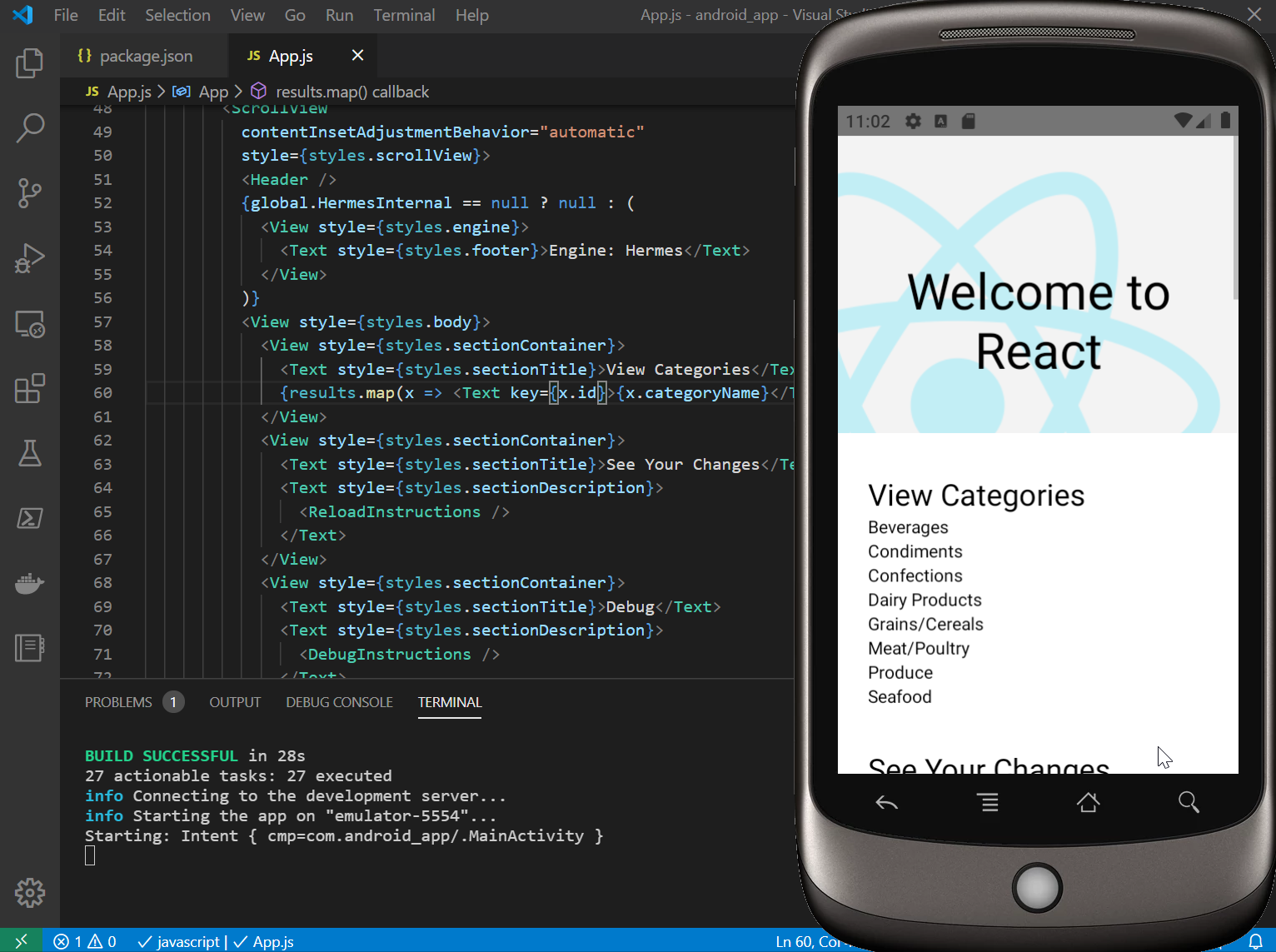This screenshot has height=952, width=1276.
Task: Open the Help menu
Action: pos(471,15)
